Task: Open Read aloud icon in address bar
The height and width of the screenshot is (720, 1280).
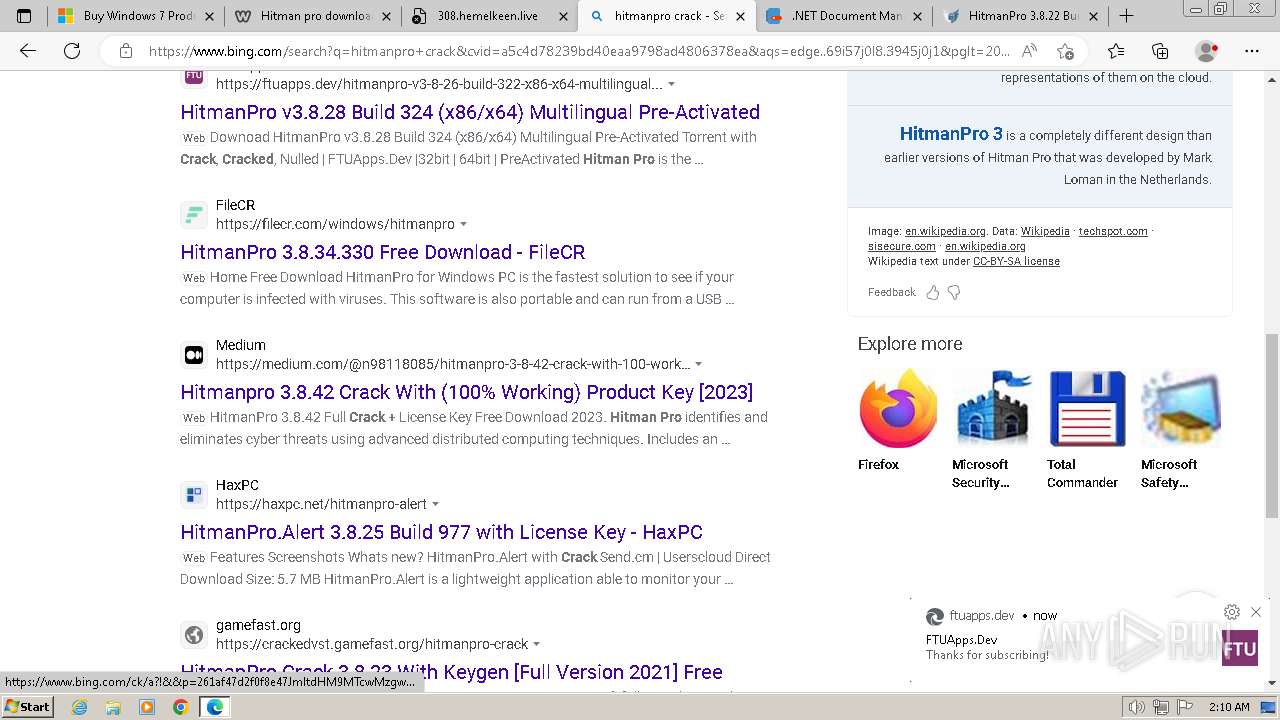Action: pos(1029,51)
